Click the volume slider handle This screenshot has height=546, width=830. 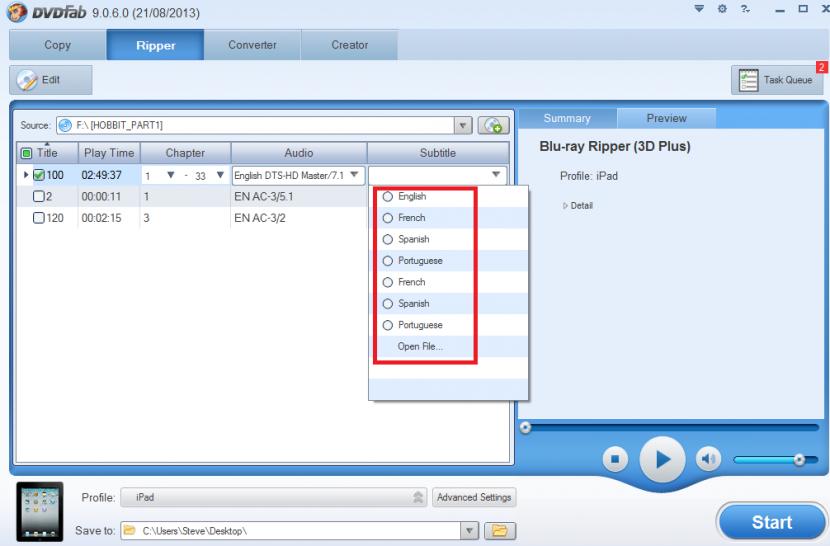click(799, 460)
